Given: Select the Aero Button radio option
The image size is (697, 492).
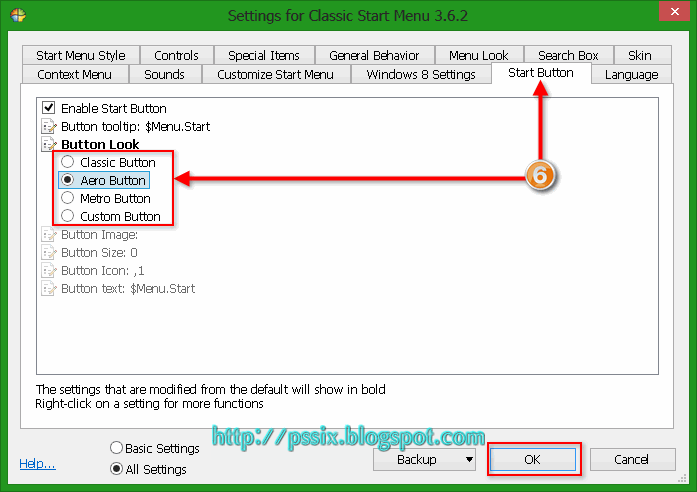Looking at the screenshot, I should 68,180.
